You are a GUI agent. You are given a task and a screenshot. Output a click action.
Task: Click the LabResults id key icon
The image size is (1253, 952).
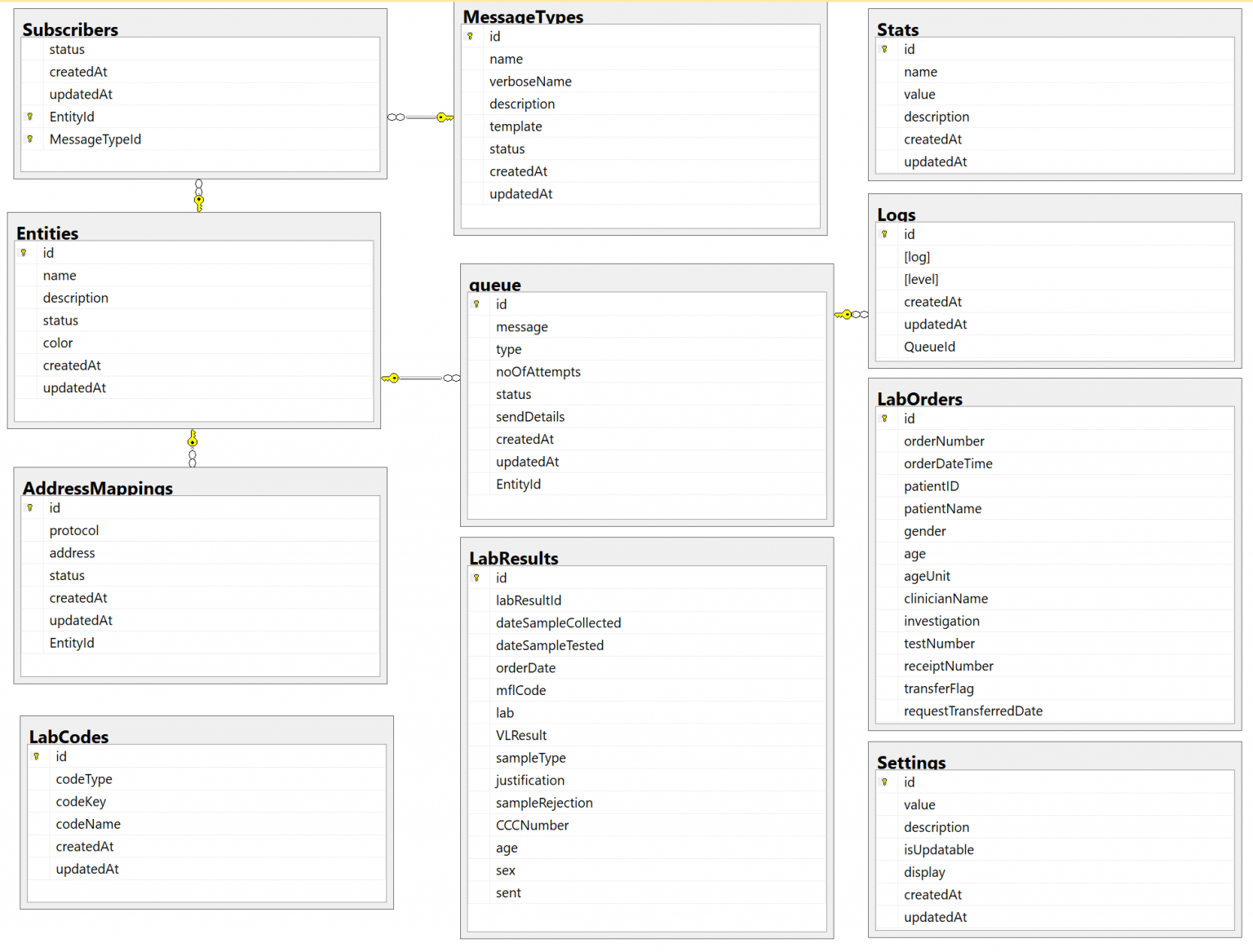(x=477, y=578)
